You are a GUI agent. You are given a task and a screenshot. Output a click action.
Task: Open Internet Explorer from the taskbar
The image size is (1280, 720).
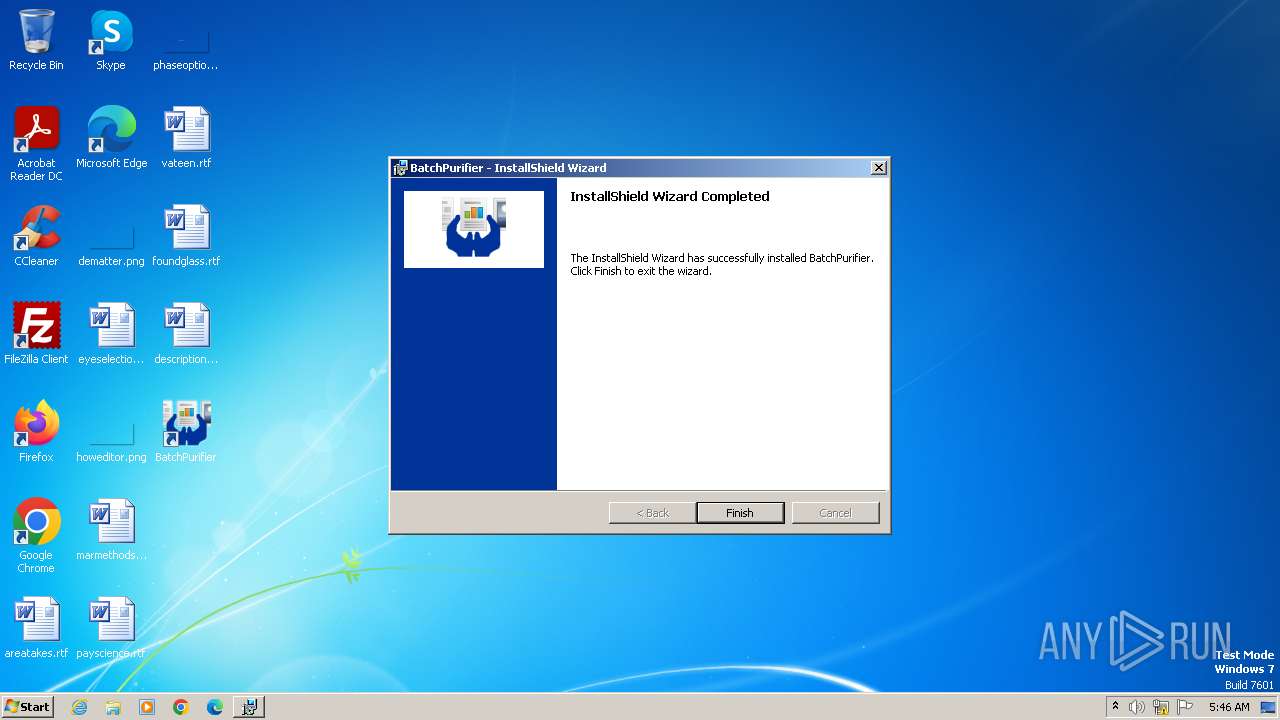click(79, 707)
